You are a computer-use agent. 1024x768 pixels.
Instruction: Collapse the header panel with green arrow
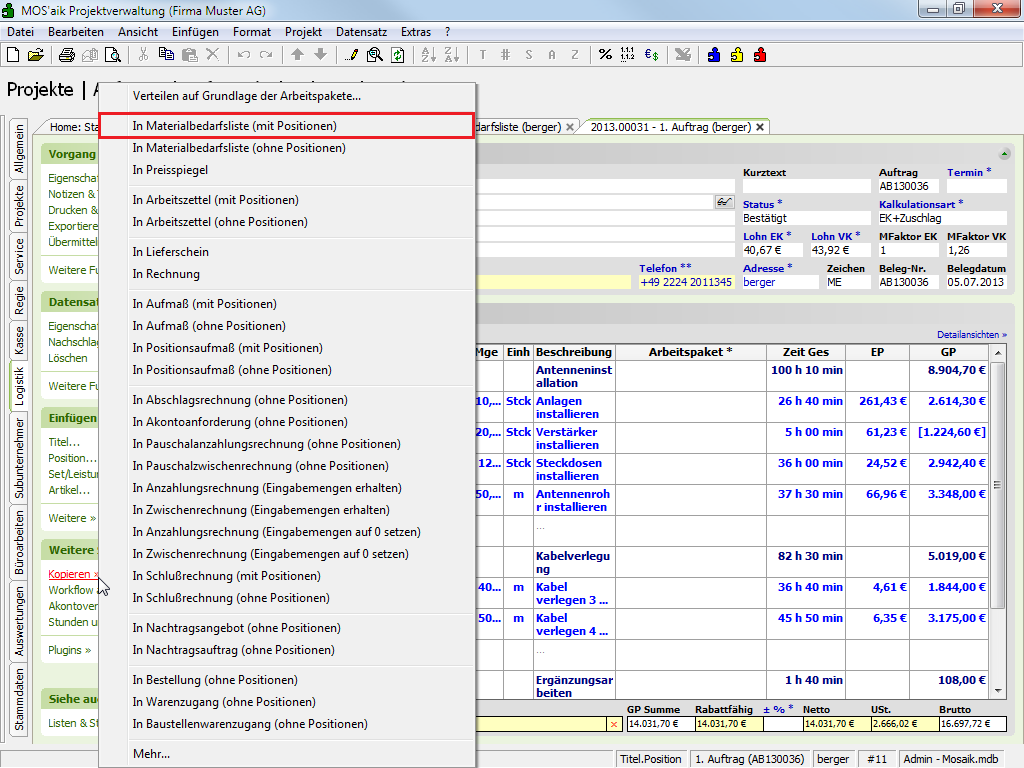click(1004, 154)
